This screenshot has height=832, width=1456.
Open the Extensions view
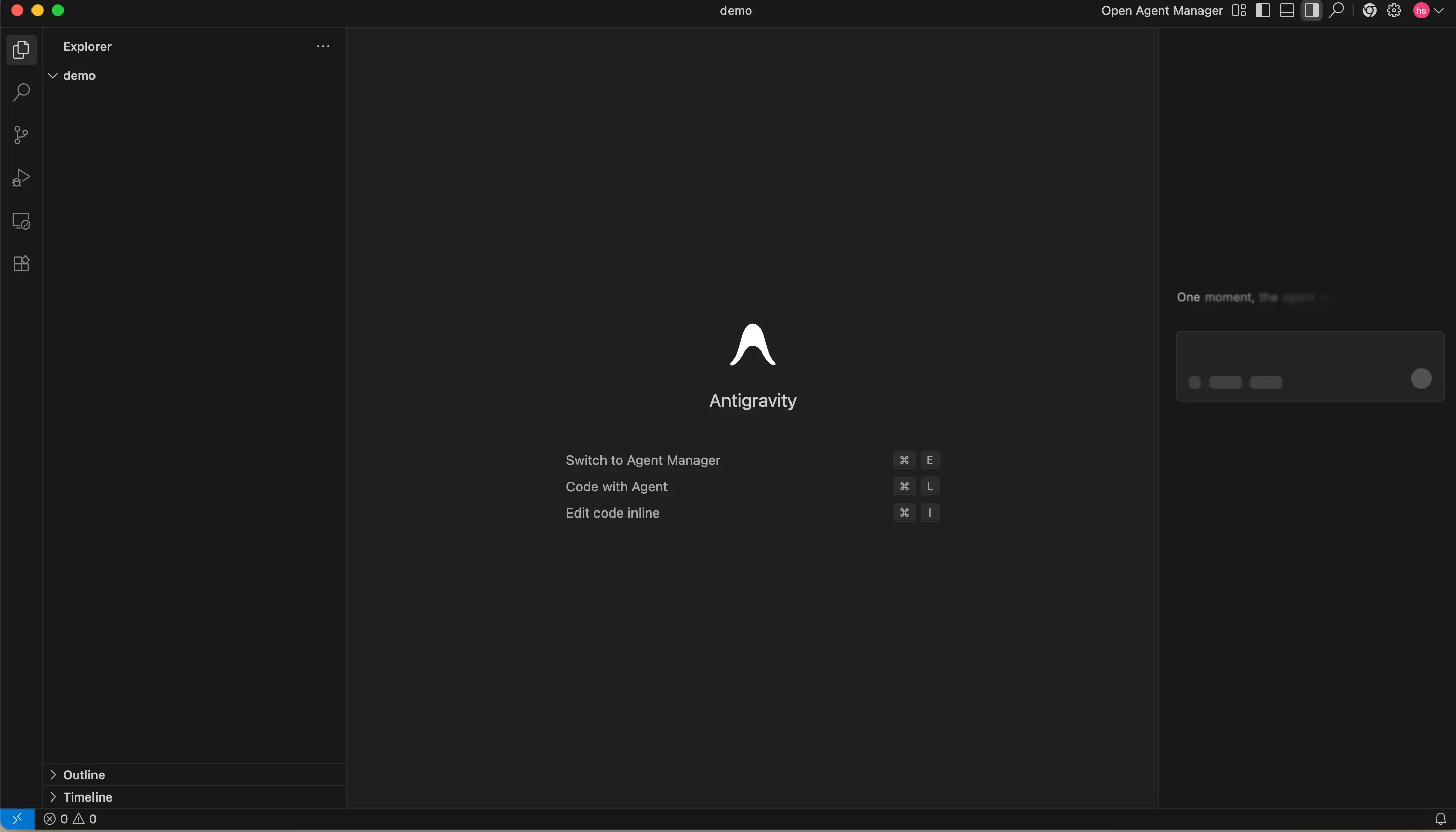[x=21, y=264]
